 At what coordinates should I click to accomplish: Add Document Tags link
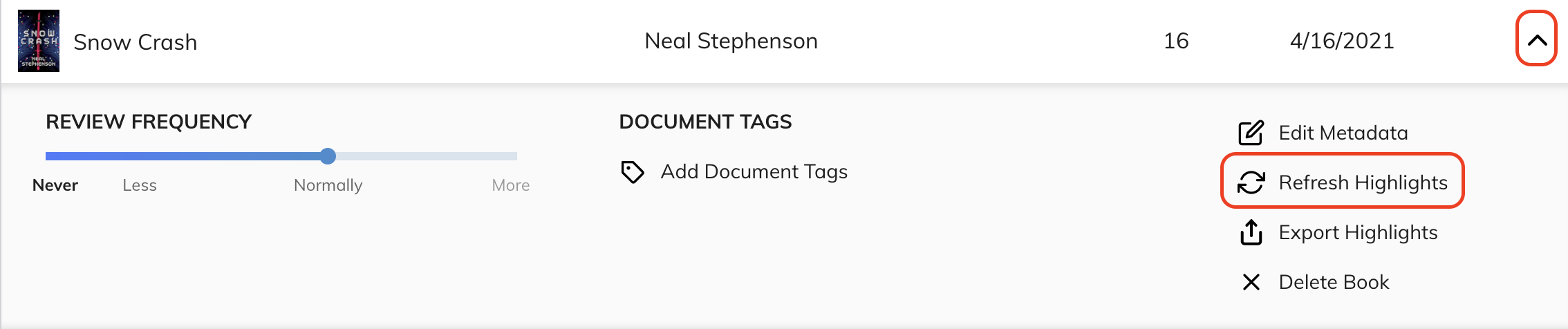pos(754,171)
